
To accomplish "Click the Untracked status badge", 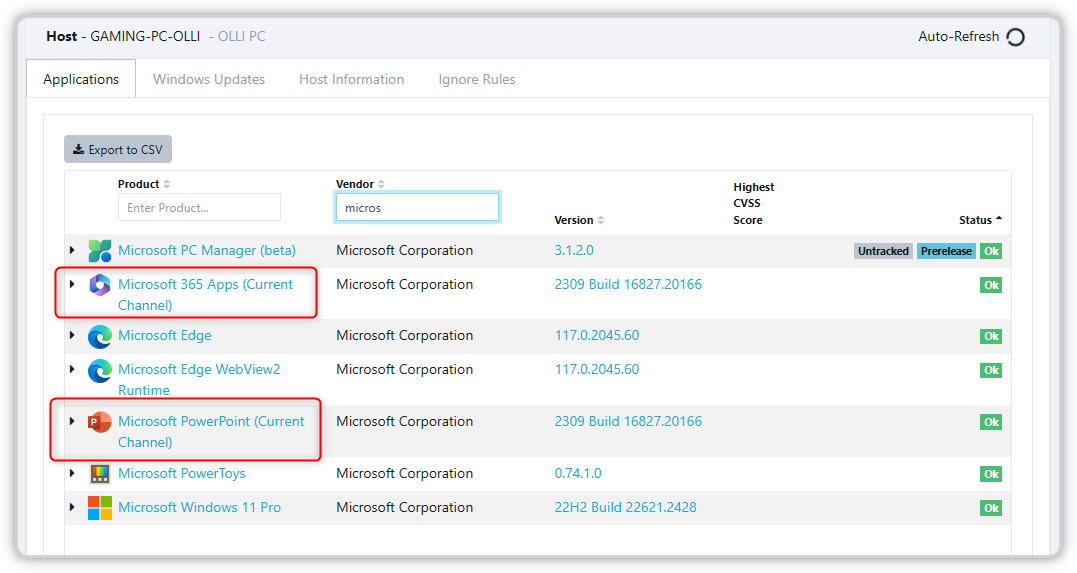I will coord(883,251).
